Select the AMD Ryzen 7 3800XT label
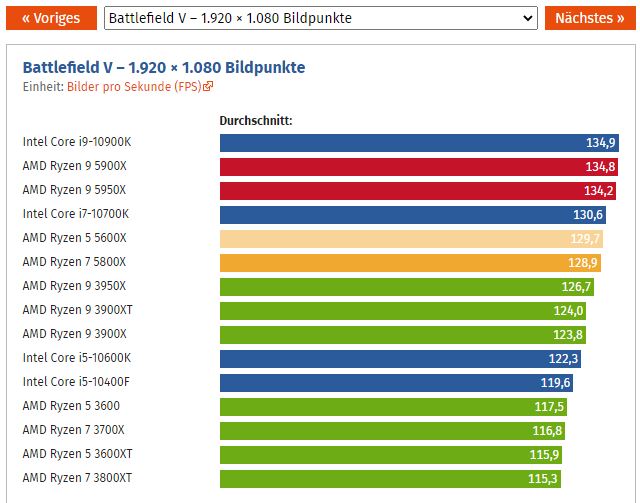640x503 pixels. click(77, 478)
